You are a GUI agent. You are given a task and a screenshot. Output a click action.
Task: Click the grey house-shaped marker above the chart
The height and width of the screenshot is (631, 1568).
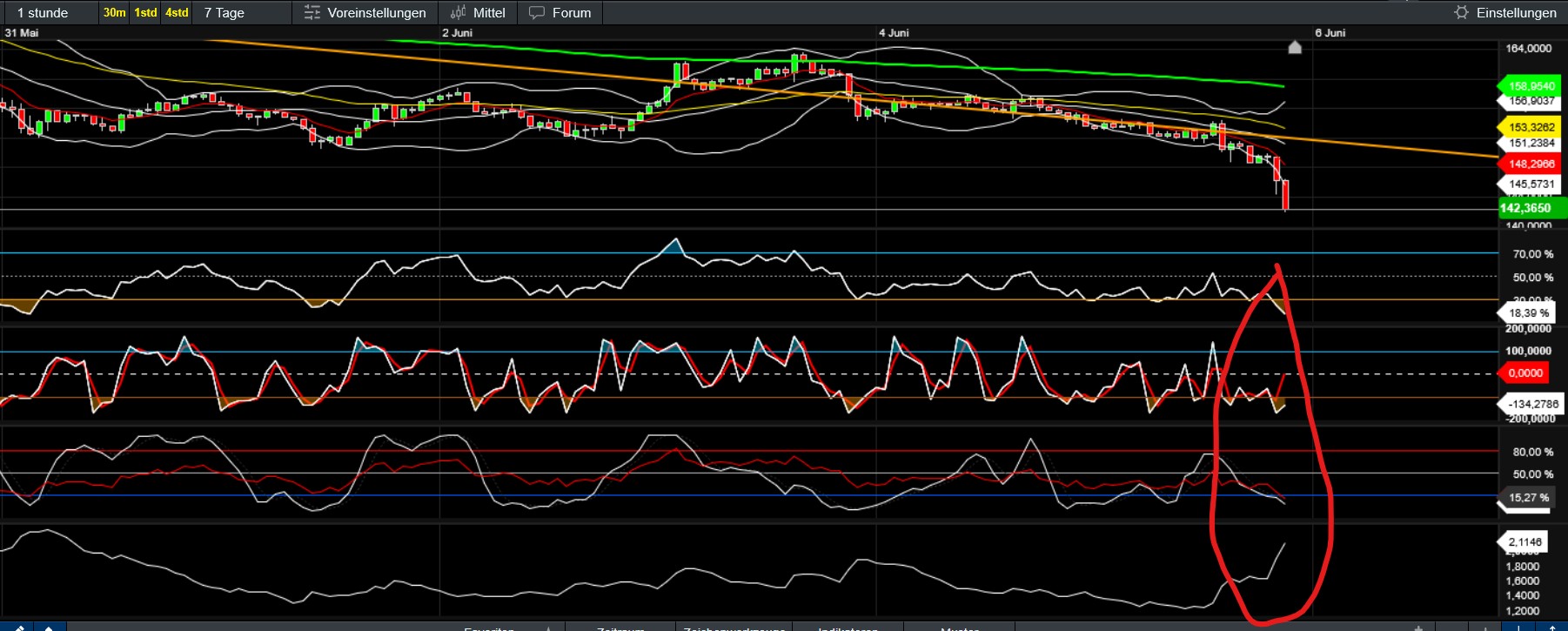[x=1295, y=47]
